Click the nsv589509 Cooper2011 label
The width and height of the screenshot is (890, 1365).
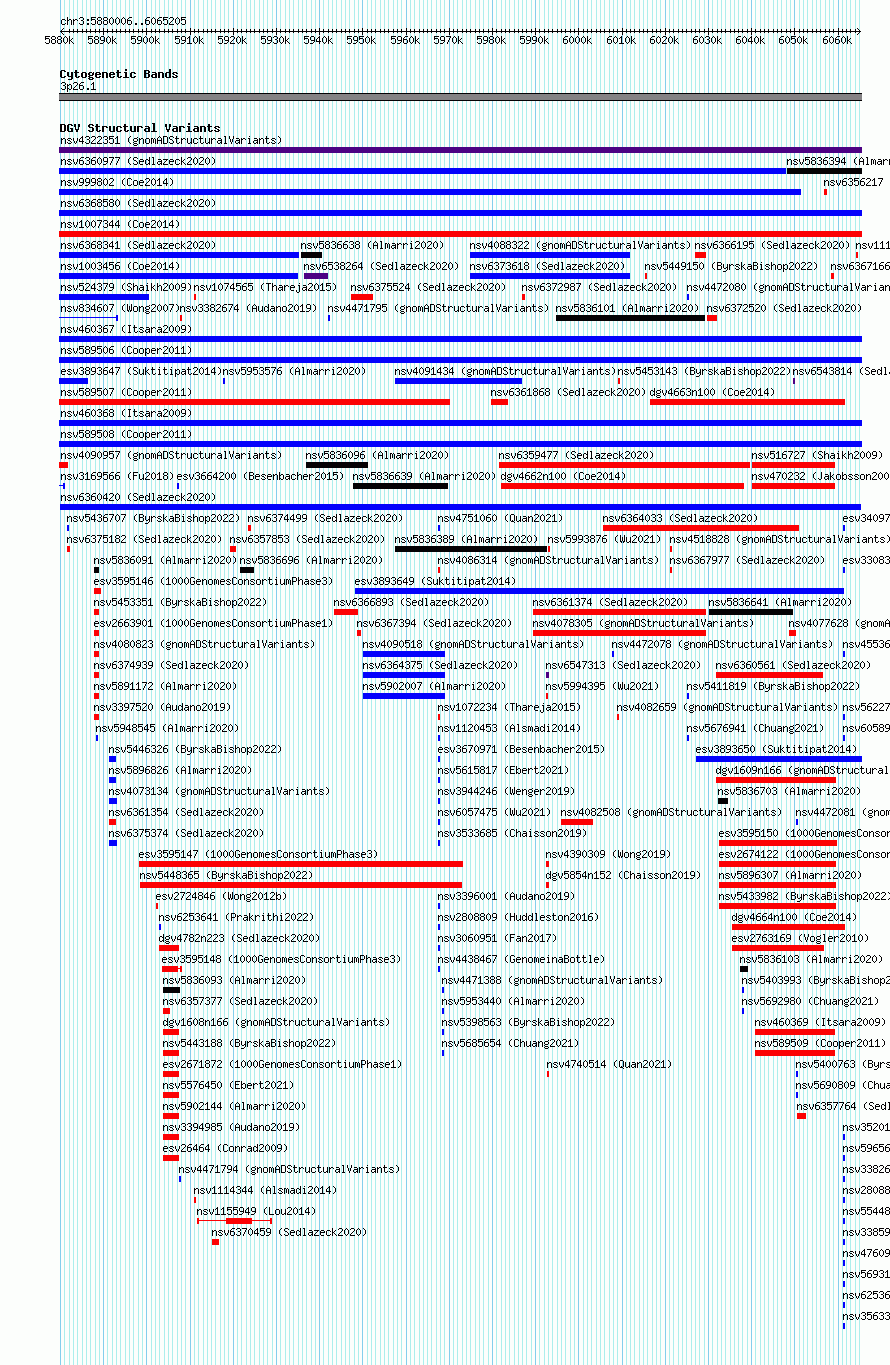point(820,1044)
